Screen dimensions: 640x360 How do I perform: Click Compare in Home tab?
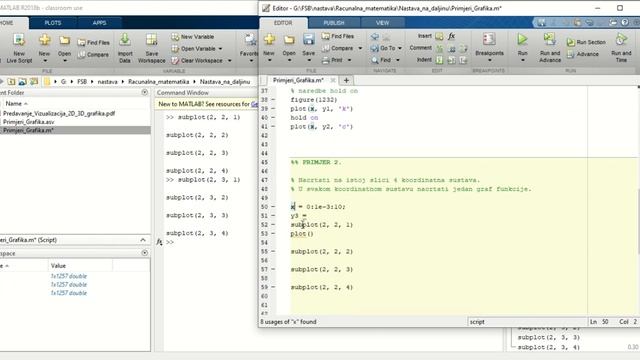pos(93,55)
